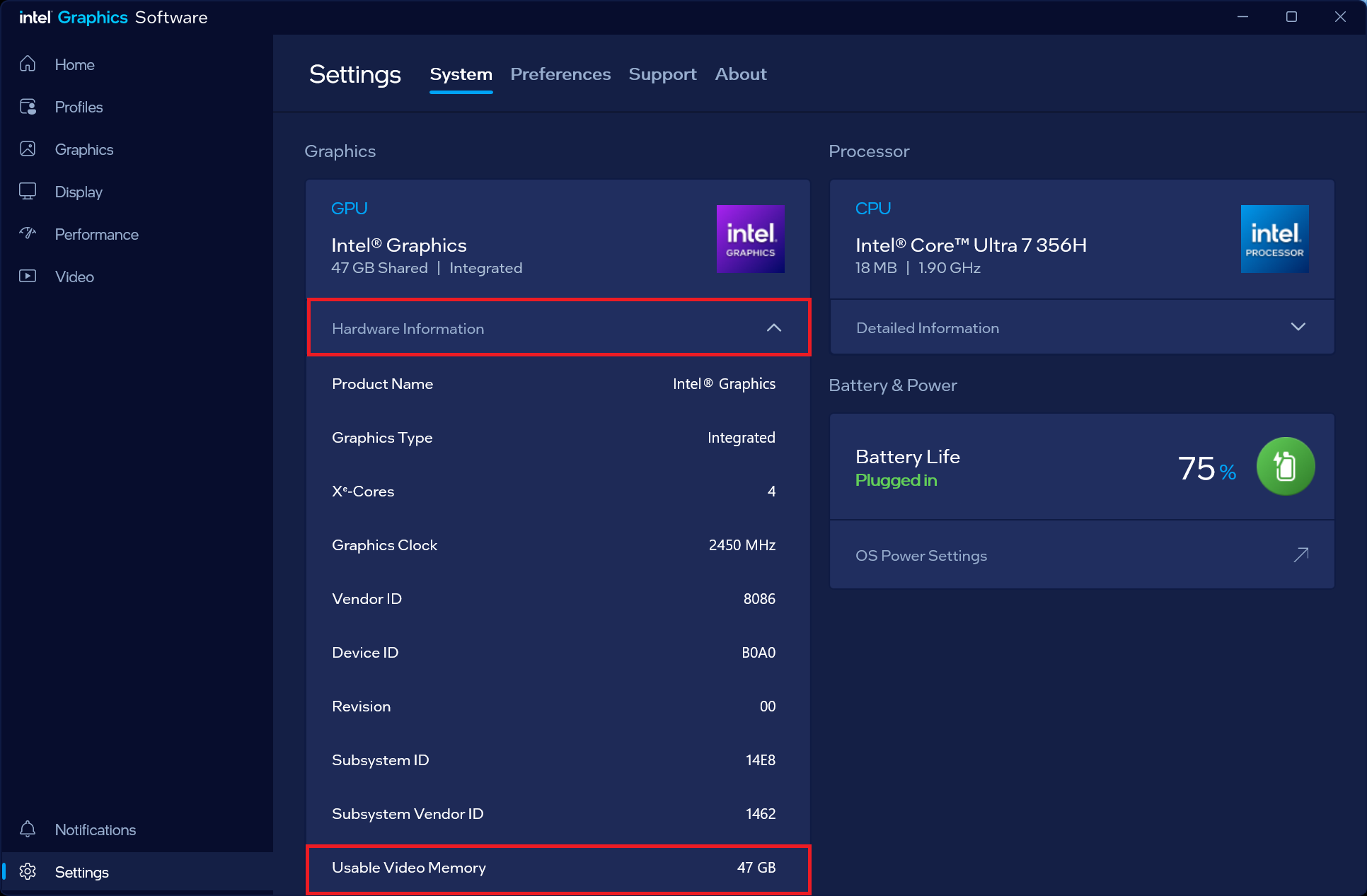
Task: Click the Usable Video Memory value '47 GB'
Action: [x=756, y=868]
